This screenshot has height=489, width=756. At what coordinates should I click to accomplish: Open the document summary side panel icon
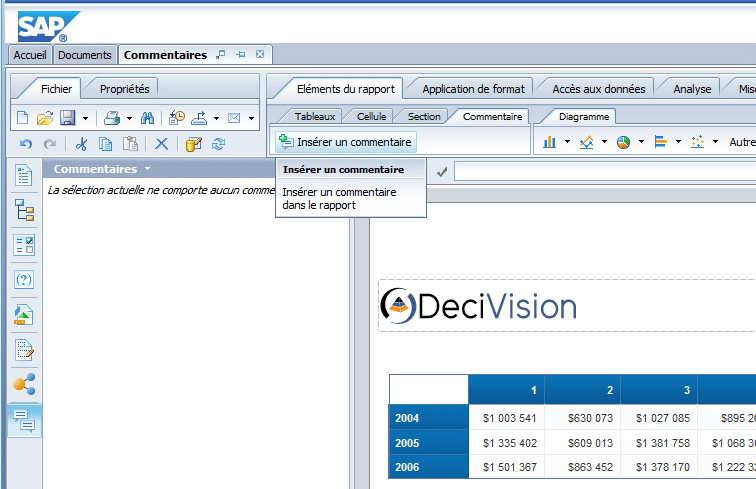click(24, 175)
